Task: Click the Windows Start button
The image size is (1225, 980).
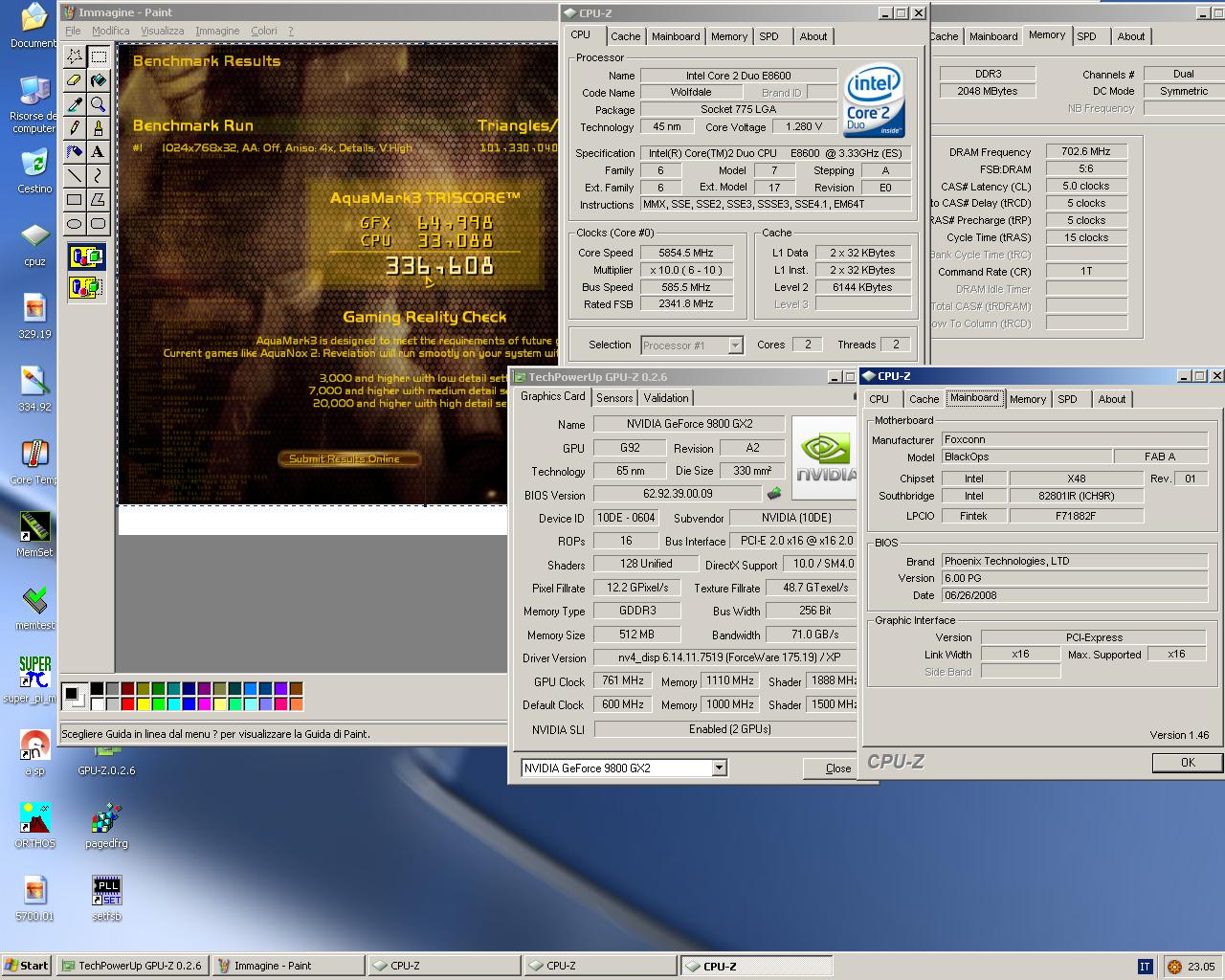Action: point(27,966)
